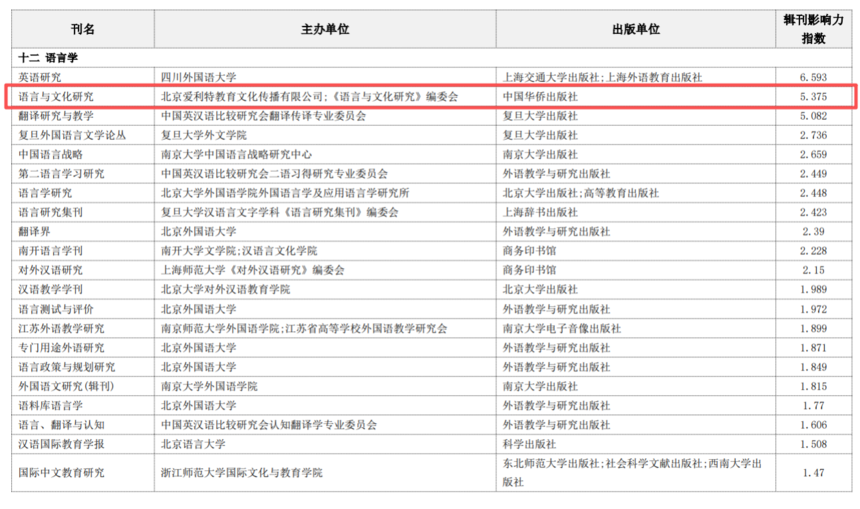Select sponsor 北京语言大学

(193, 444)
